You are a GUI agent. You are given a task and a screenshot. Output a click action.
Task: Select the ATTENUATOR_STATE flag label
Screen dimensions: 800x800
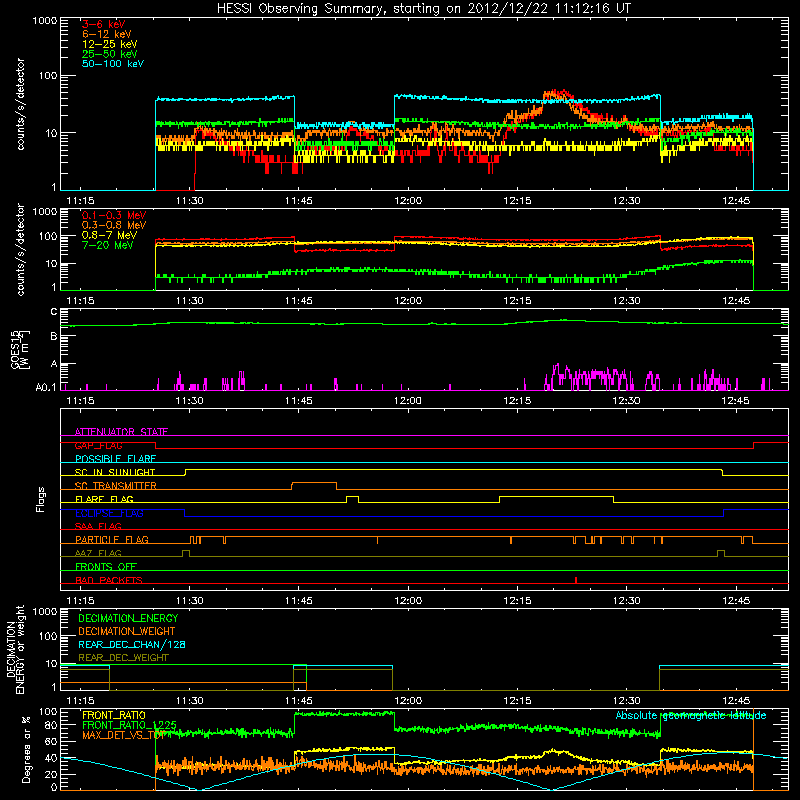[x=121, y=432]
